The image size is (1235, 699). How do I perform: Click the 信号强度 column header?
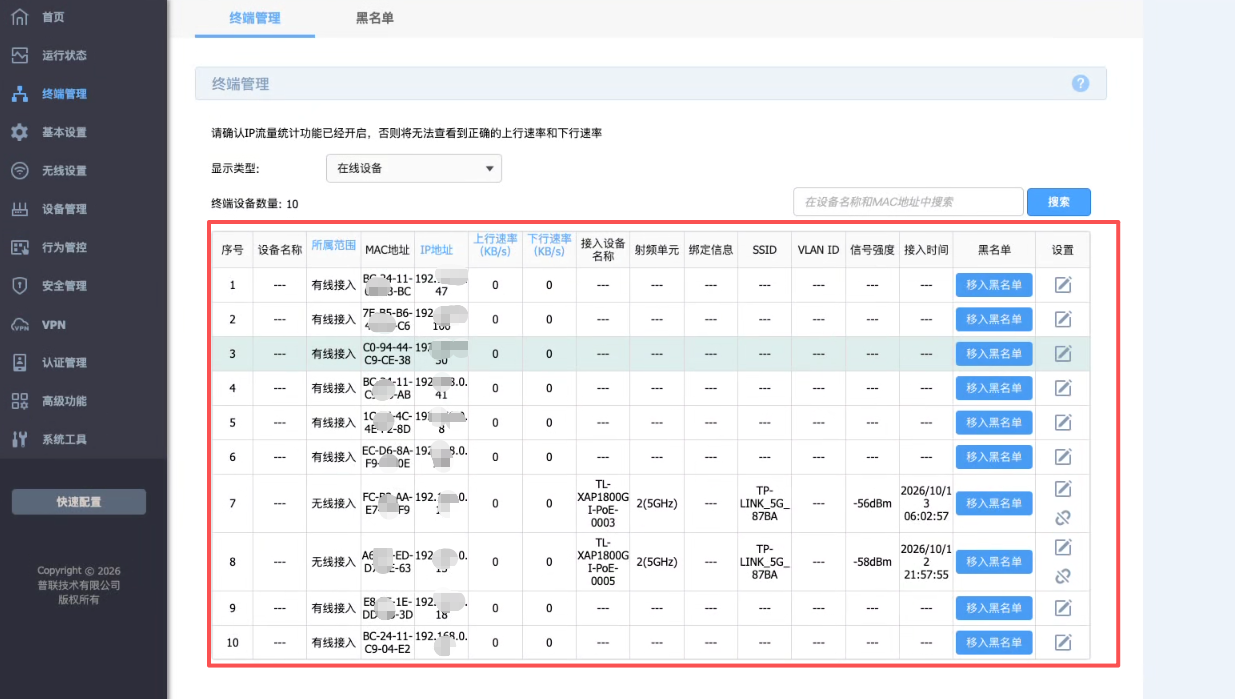pyautogui.click(x=872, y=250)
